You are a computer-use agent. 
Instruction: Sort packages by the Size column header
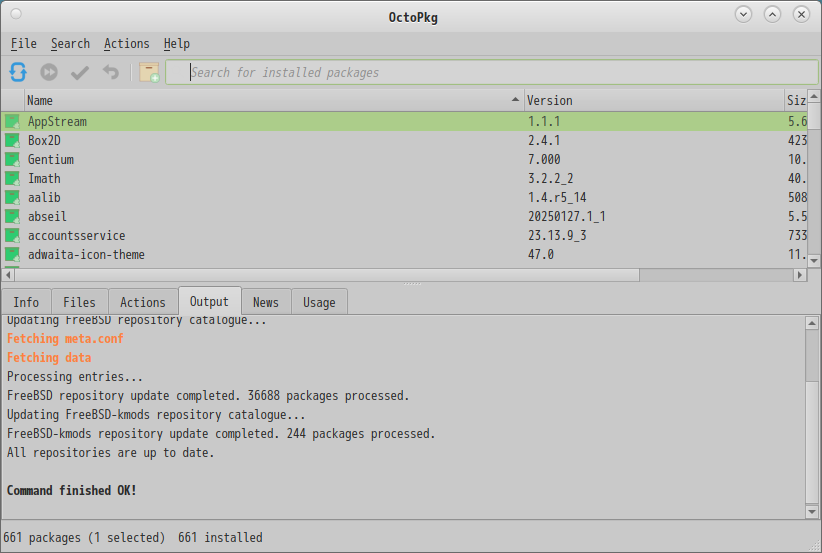point(796,100)
